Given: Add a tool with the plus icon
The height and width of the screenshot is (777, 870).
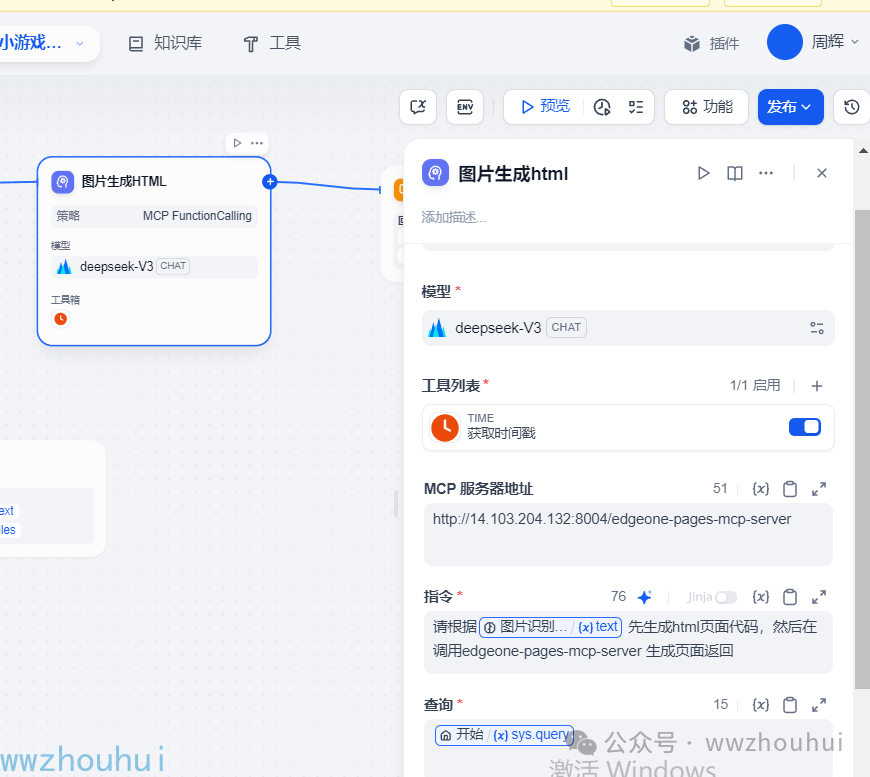Looking at the screenshot, I should tap(817, 386).
